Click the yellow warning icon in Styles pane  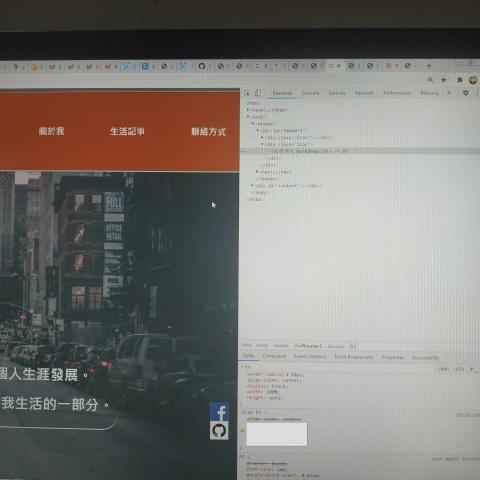click(x=243, y=430)
